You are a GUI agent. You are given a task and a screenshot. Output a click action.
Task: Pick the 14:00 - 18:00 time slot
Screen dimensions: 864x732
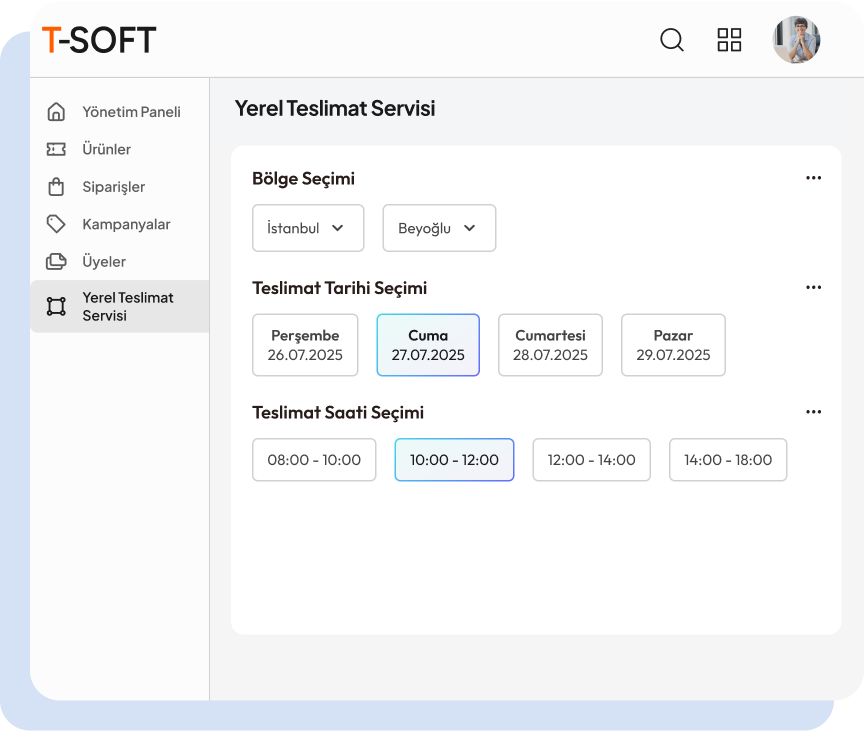click(728, 460)
